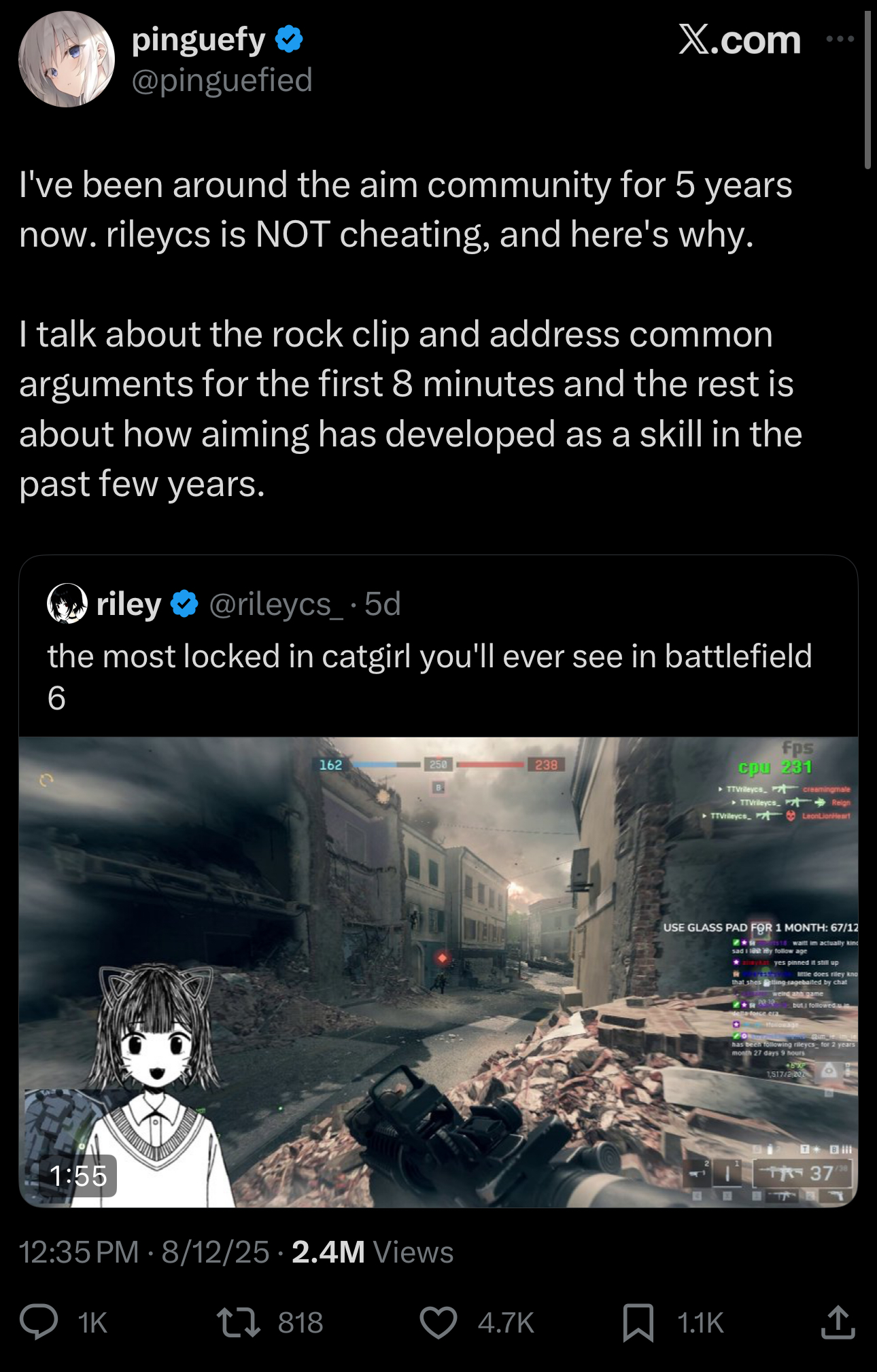
Task: Like the post with the heart icon
Action: pyautogui.click(x=439, y=1322)
